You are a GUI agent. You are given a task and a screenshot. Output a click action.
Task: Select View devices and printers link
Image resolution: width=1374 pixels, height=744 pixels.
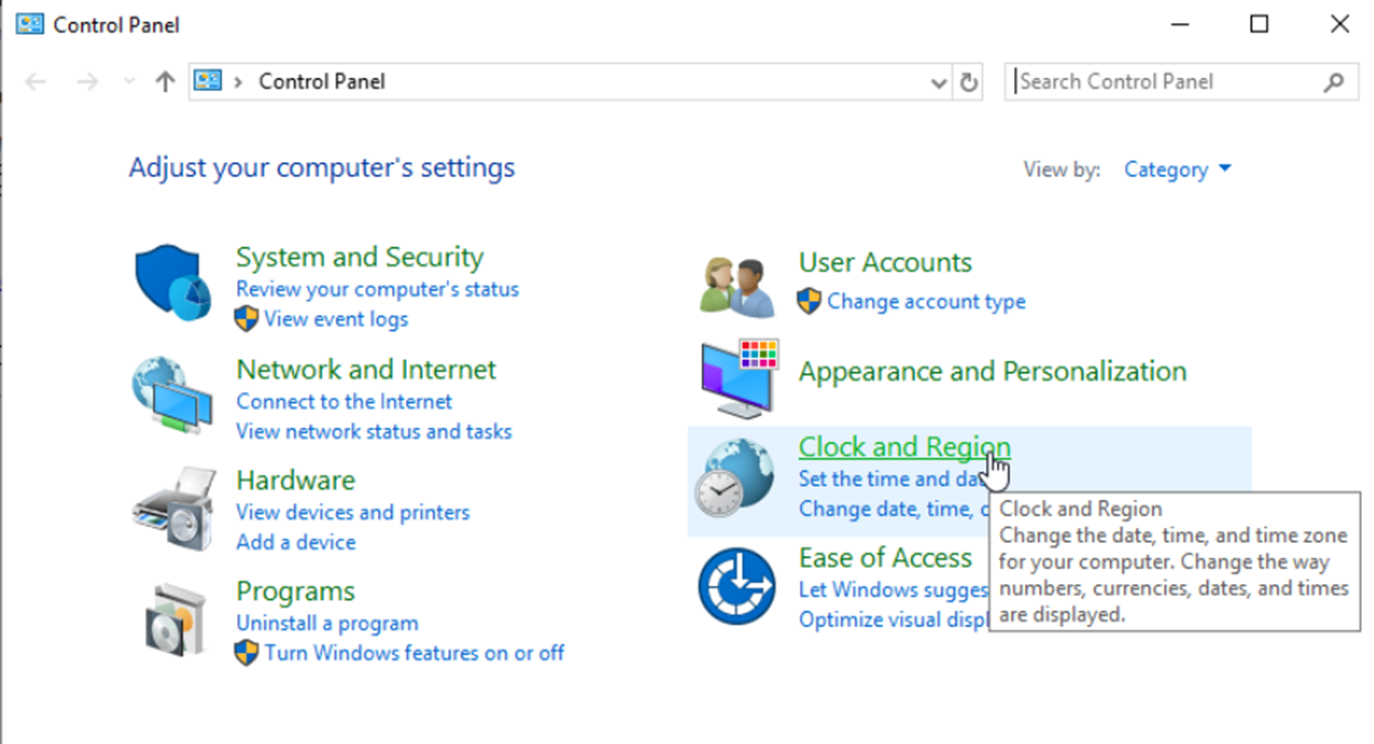pyautogui.click(x=353, y=512)
